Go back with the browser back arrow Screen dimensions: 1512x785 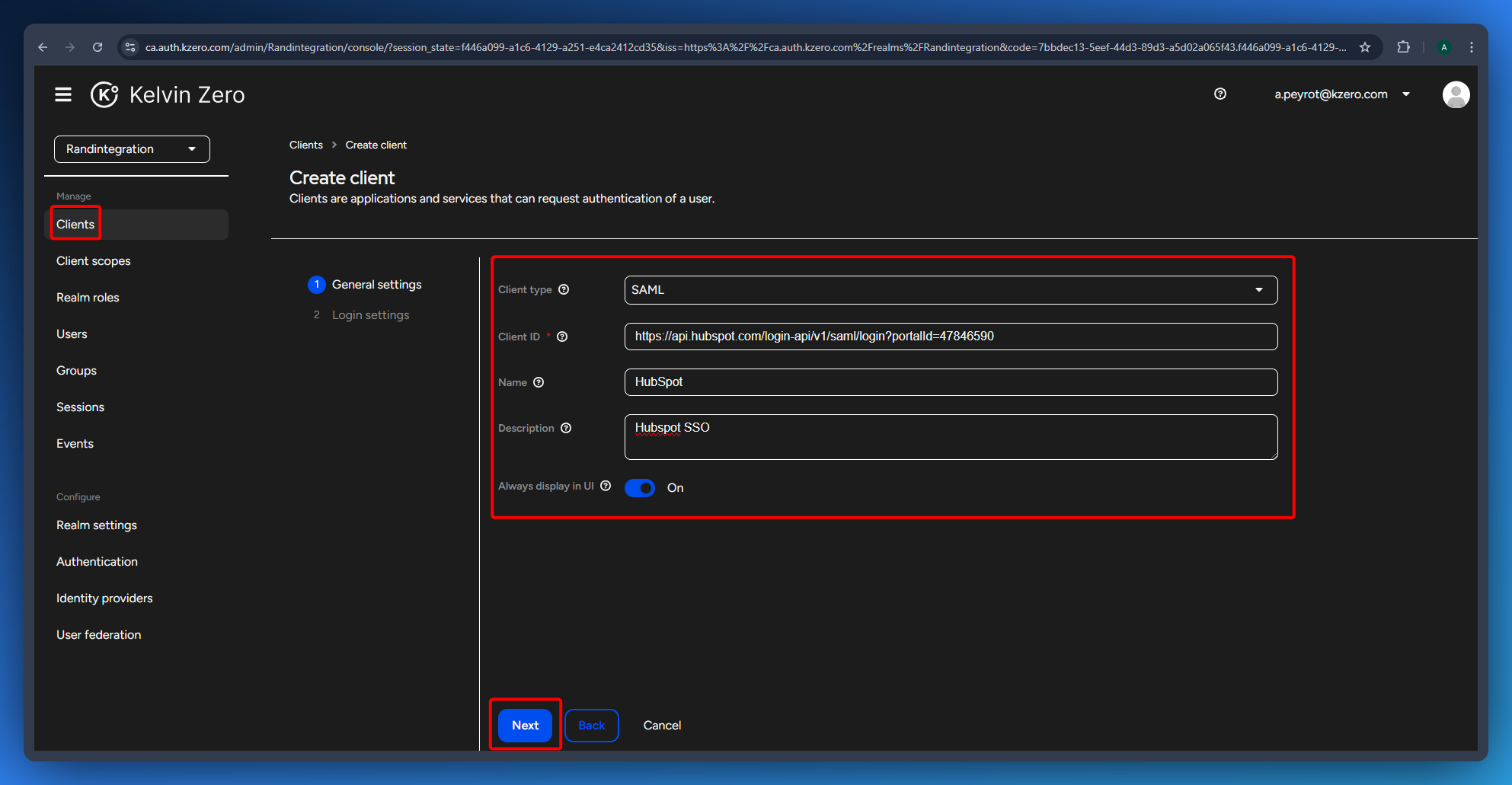point(43,47)
